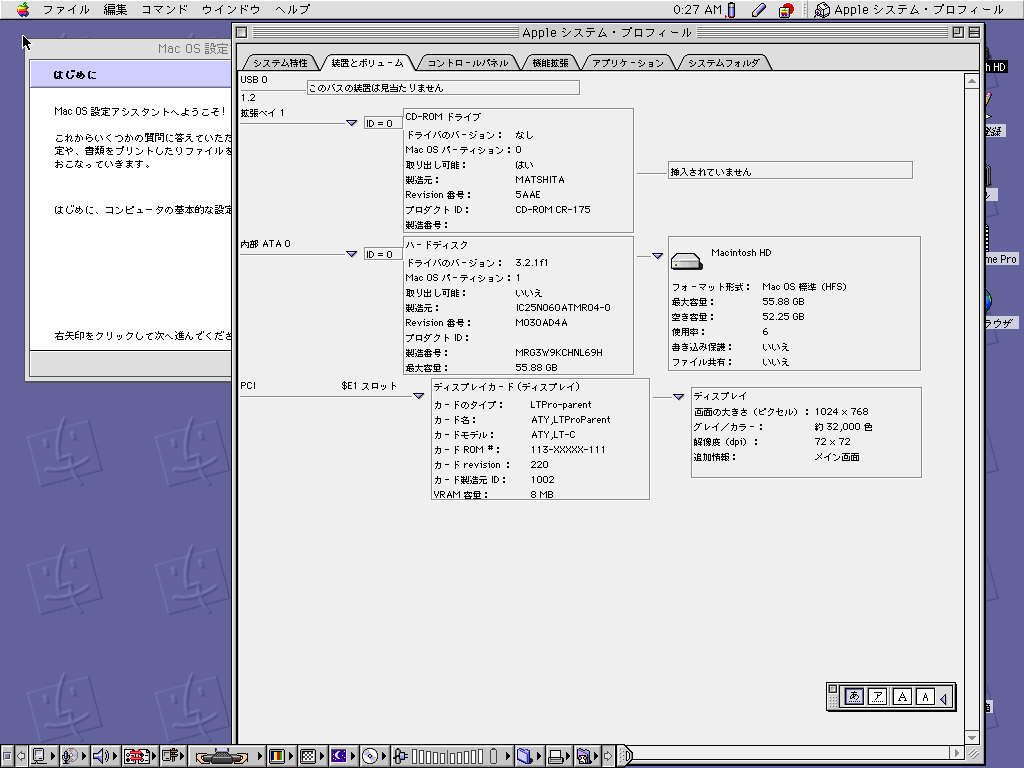Select hiragana あ input mode
The image size is (1024, 768).
coord(854,697)
